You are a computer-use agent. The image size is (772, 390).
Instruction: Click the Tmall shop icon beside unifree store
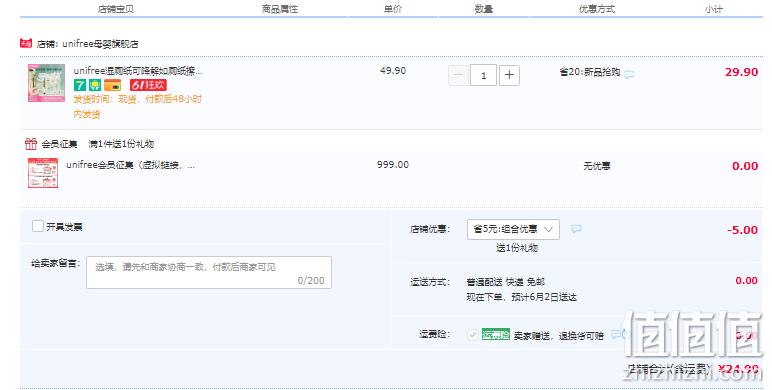pos(26,43)
